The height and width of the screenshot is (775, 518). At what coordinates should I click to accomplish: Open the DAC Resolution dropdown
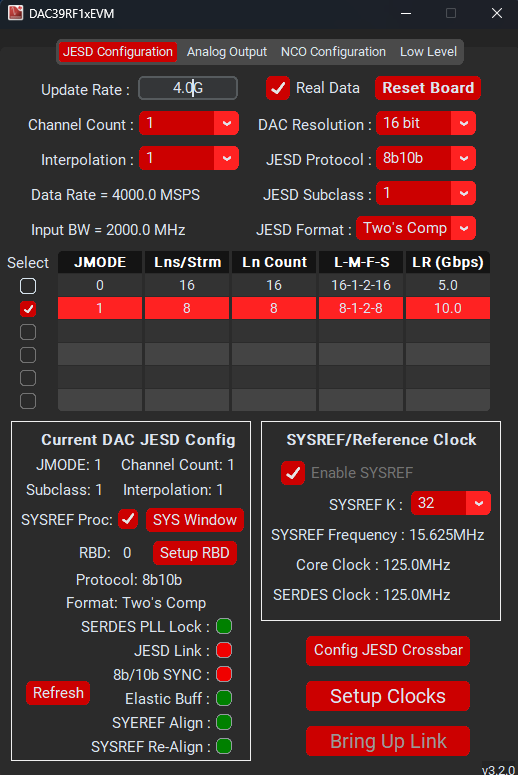426,123
